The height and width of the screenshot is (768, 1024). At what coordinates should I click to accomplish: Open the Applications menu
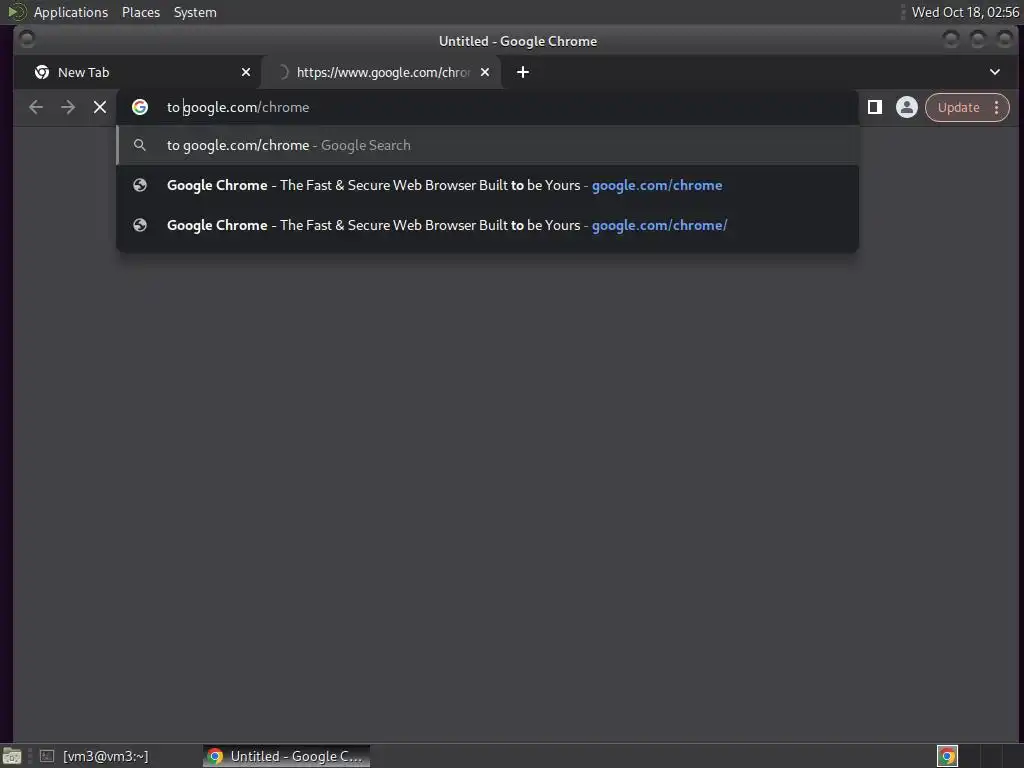click(71, 12)
